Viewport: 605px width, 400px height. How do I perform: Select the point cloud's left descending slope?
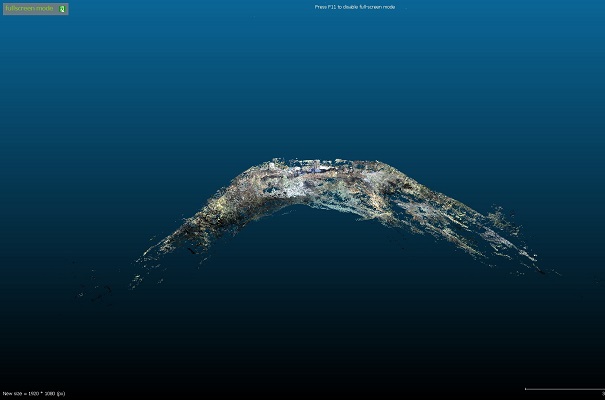point(200,222)
